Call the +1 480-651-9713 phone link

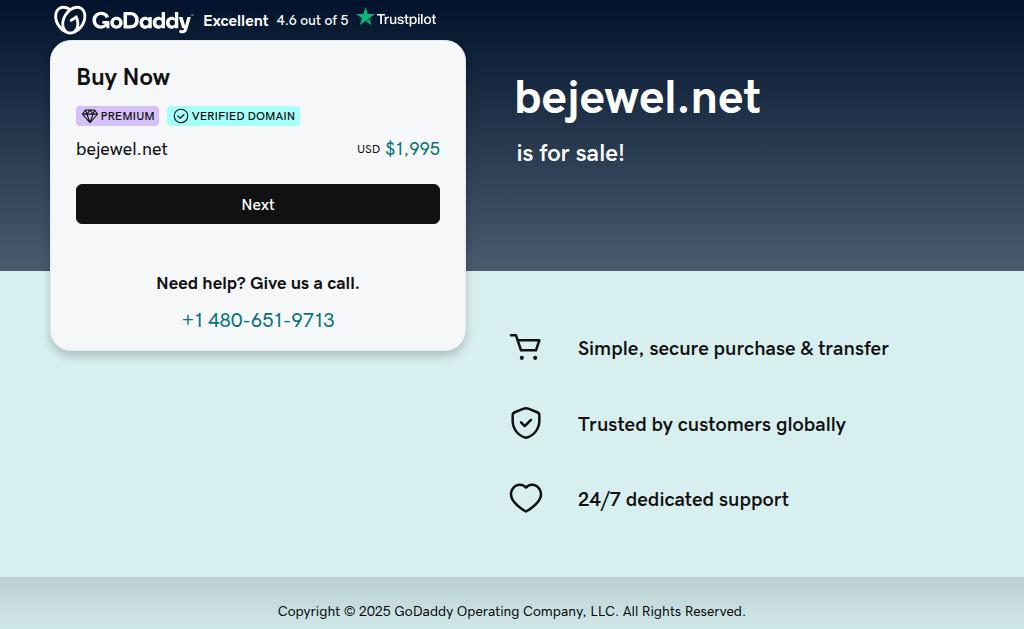258,320
